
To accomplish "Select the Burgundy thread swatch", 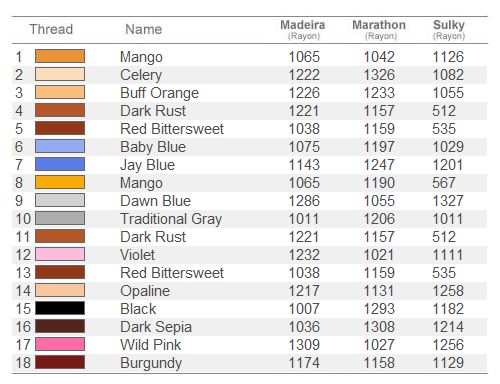I will (60, 362).
